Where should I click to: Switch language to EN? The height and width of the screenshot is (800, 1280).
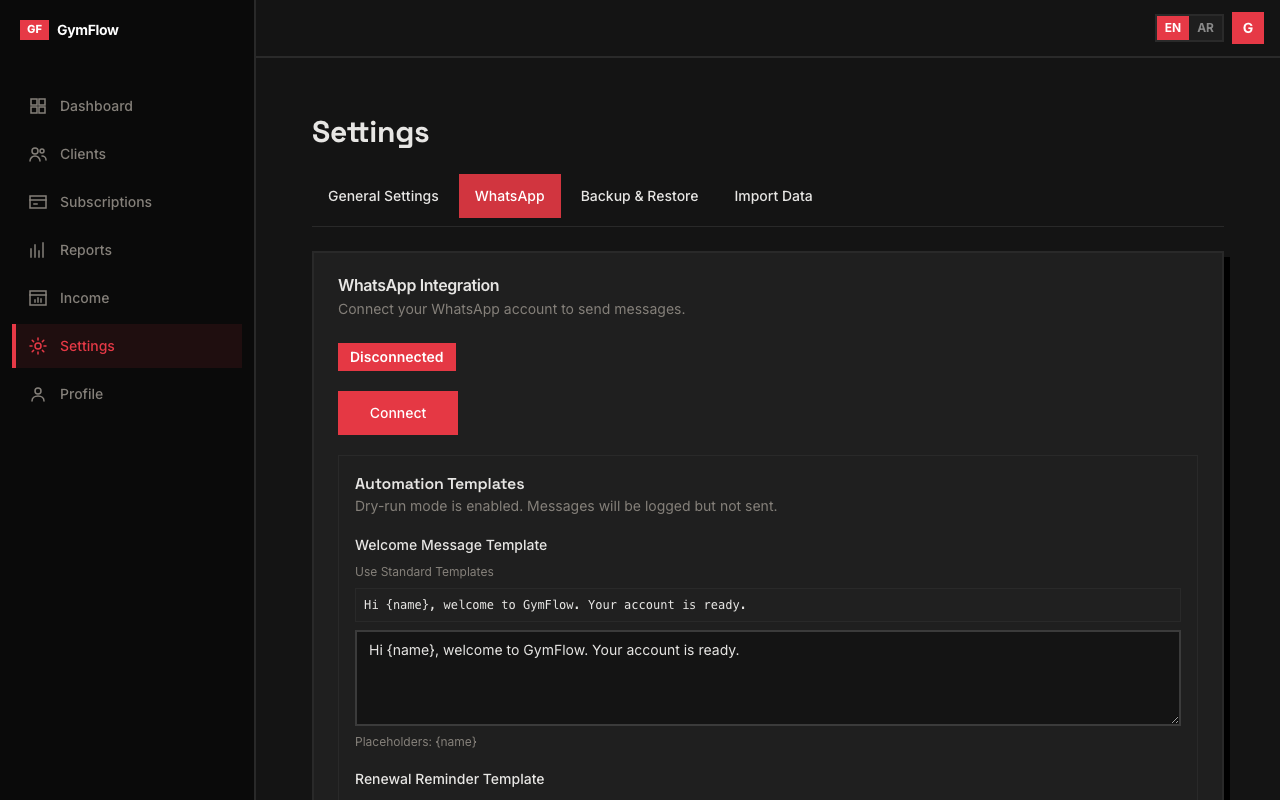coord(1173,28)
